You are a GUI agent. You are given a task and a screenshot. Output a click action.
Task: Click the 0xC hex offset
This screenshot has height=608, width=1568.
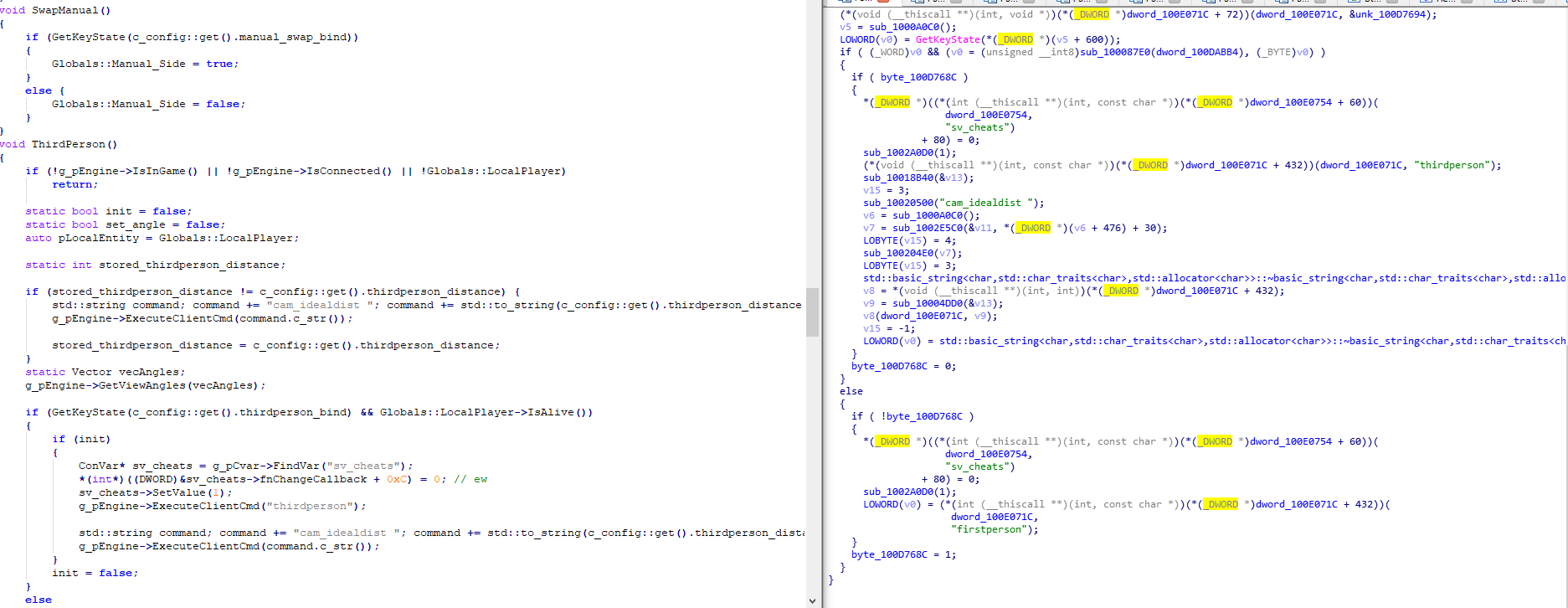(x=397, y=479)
